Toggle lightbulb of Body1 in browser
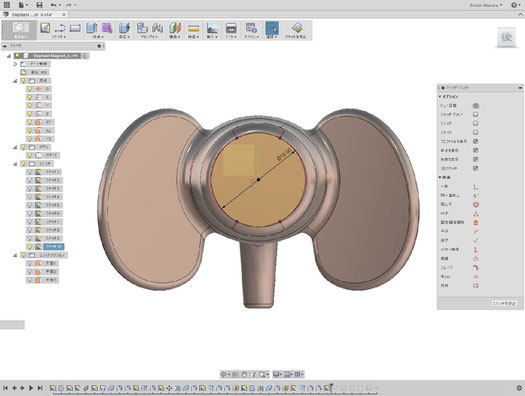The height and width of the screenshot is (396, 525). click(x=30, y=155)
